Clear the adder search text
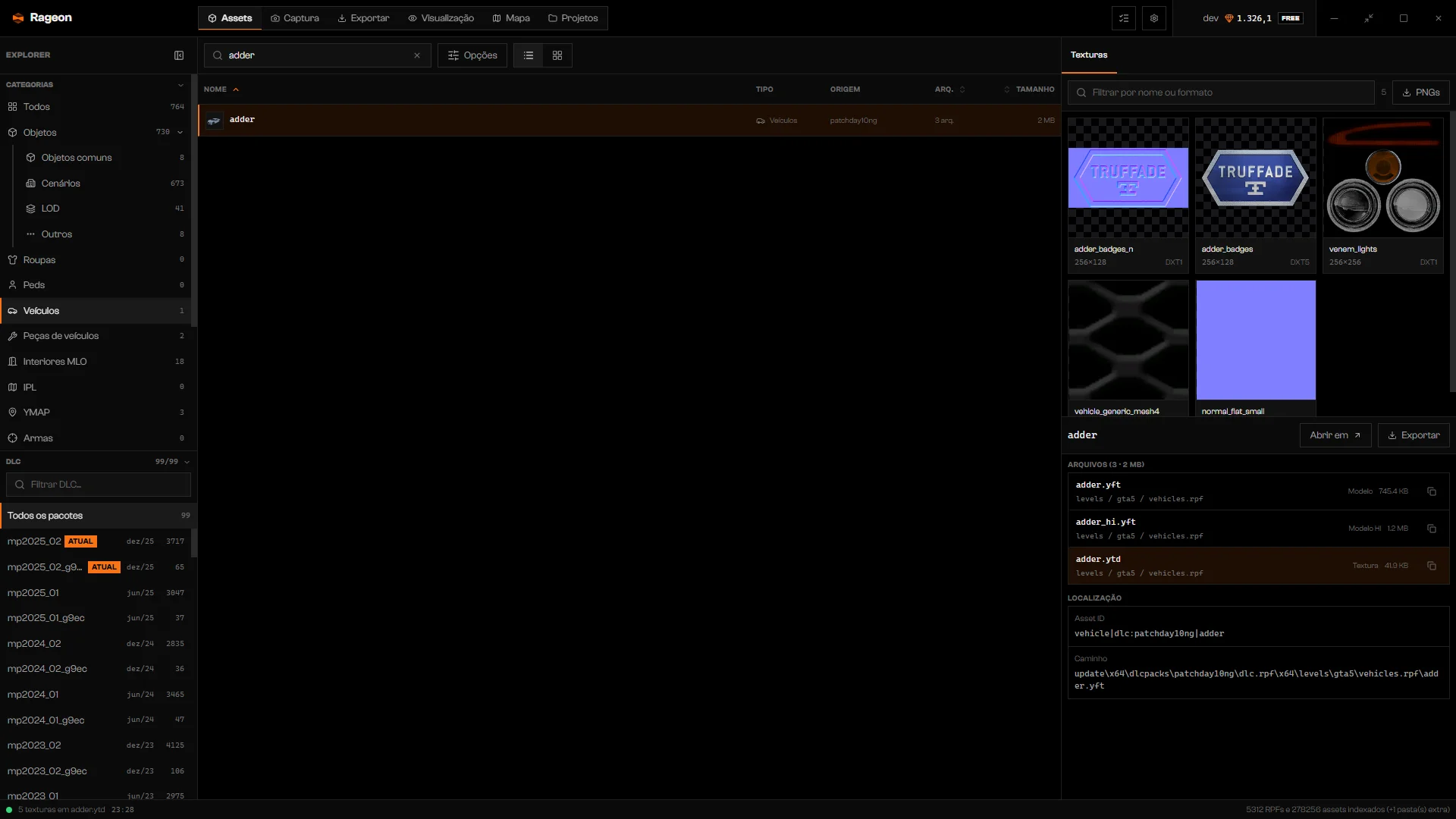This screenshot has width=1456, height=819. coord(417,55)
